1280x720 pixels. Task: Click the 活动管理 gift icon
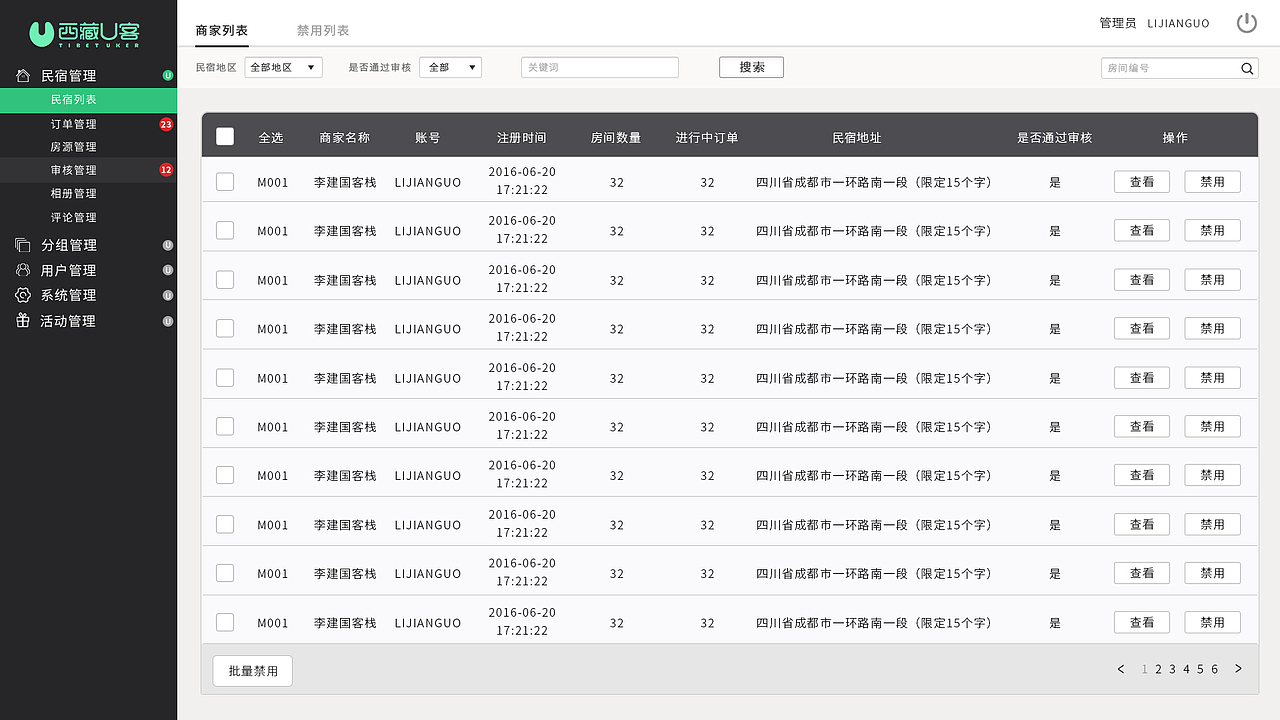pos(22,320)
